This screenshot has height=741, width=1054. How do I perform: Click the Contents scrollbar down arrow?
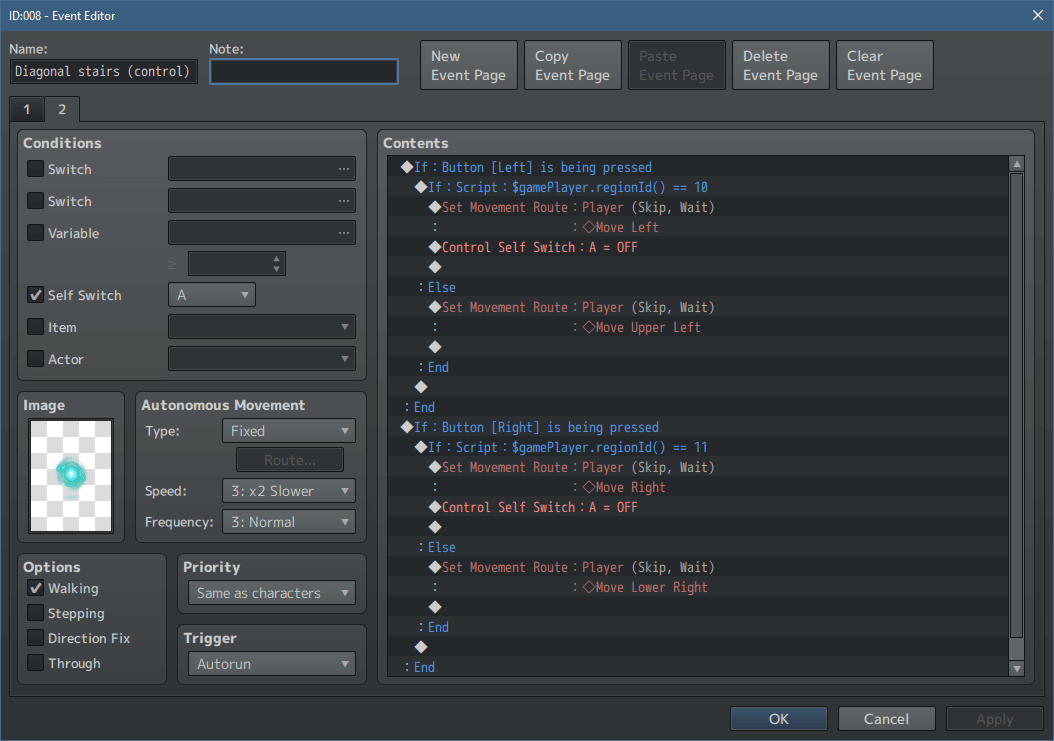point(1017,668)
